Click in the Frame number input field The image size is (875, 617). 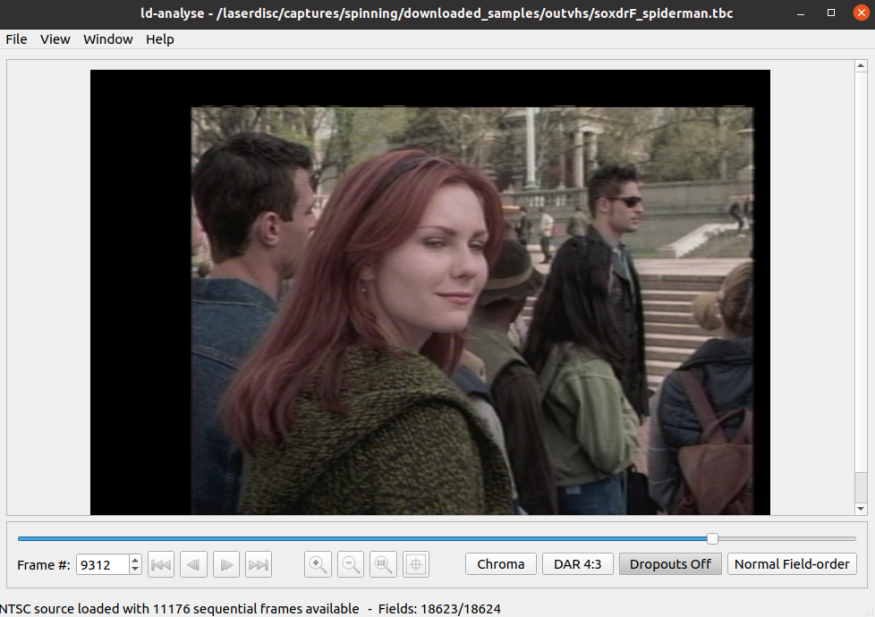103,565
